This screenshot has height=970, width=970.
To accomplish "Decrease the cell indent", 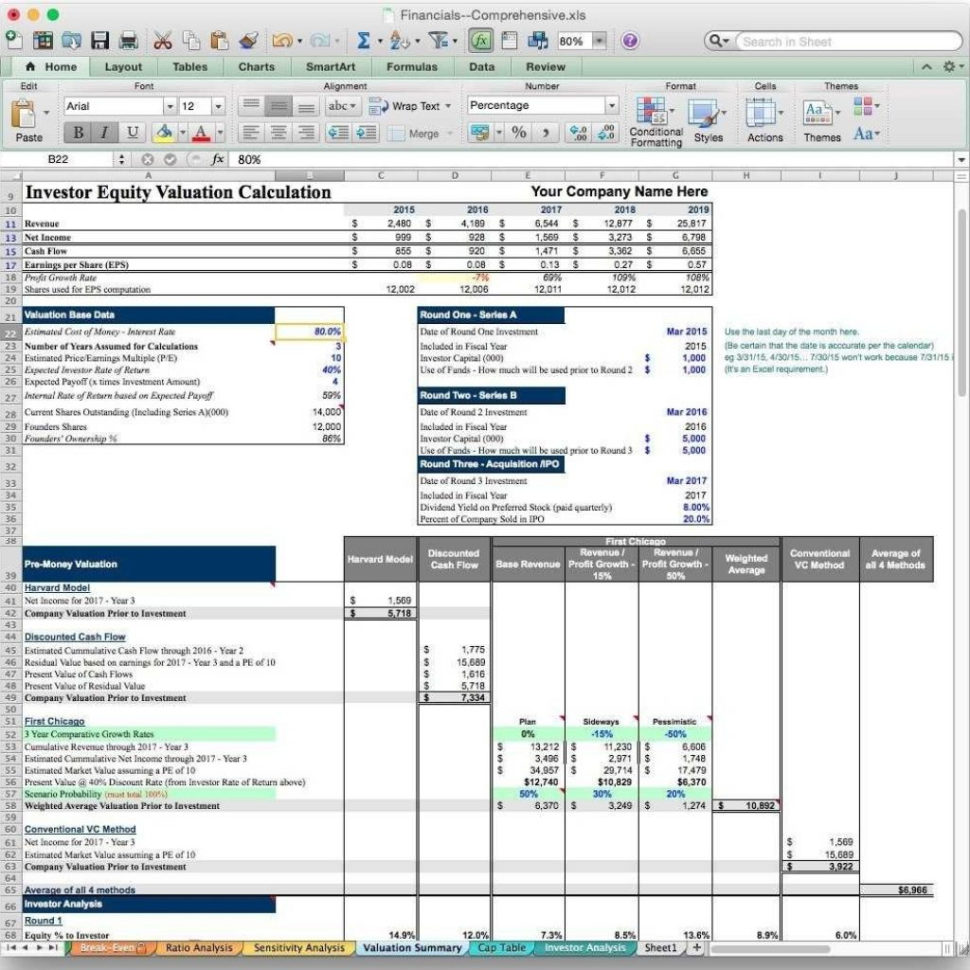I will (338, 132).
